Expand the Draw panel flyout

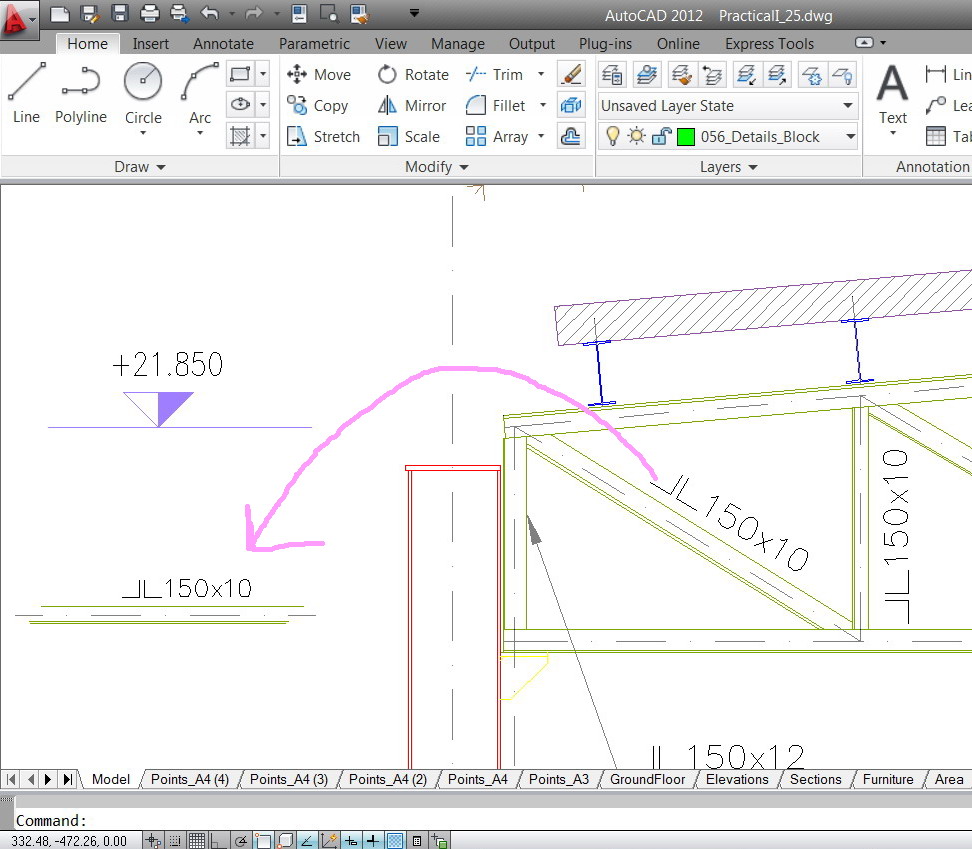tap(139, 167)
